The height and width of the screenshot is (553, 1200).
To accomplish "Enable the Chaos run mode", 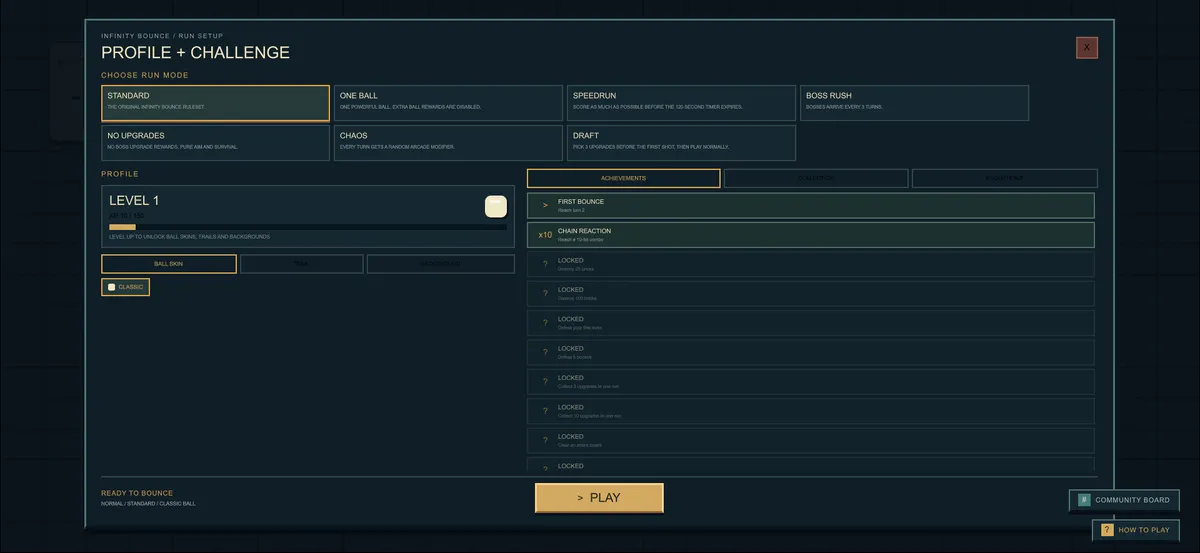I will [449, 142].
